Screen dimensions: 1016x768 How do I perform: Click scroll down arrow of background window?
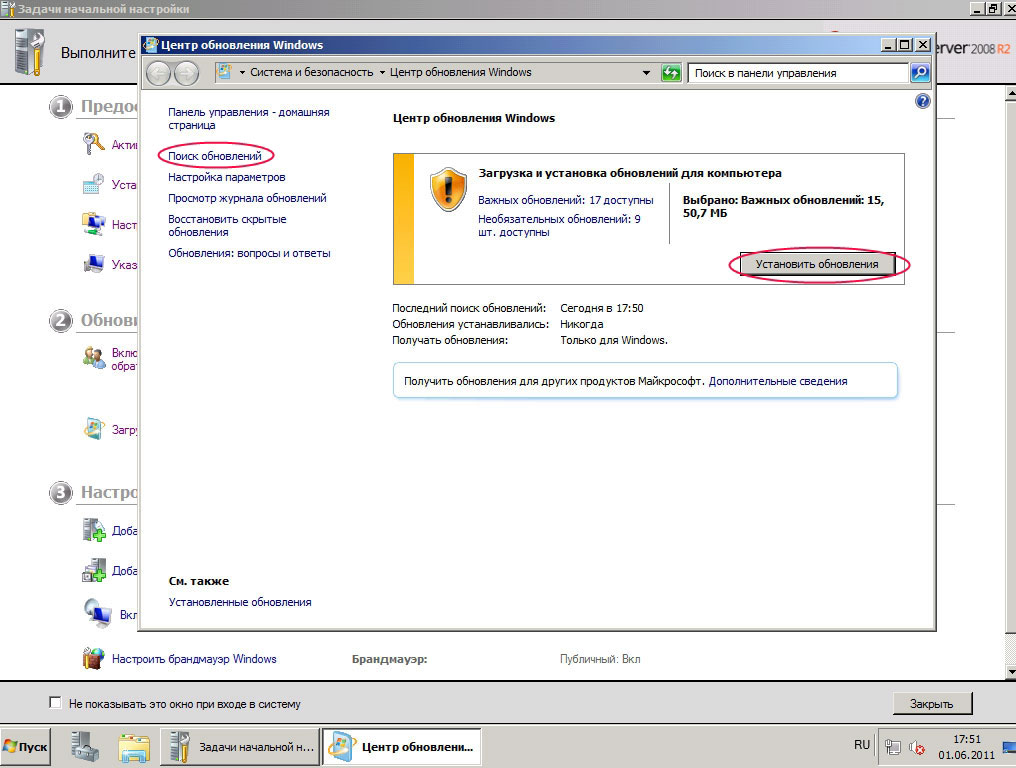1011,672
